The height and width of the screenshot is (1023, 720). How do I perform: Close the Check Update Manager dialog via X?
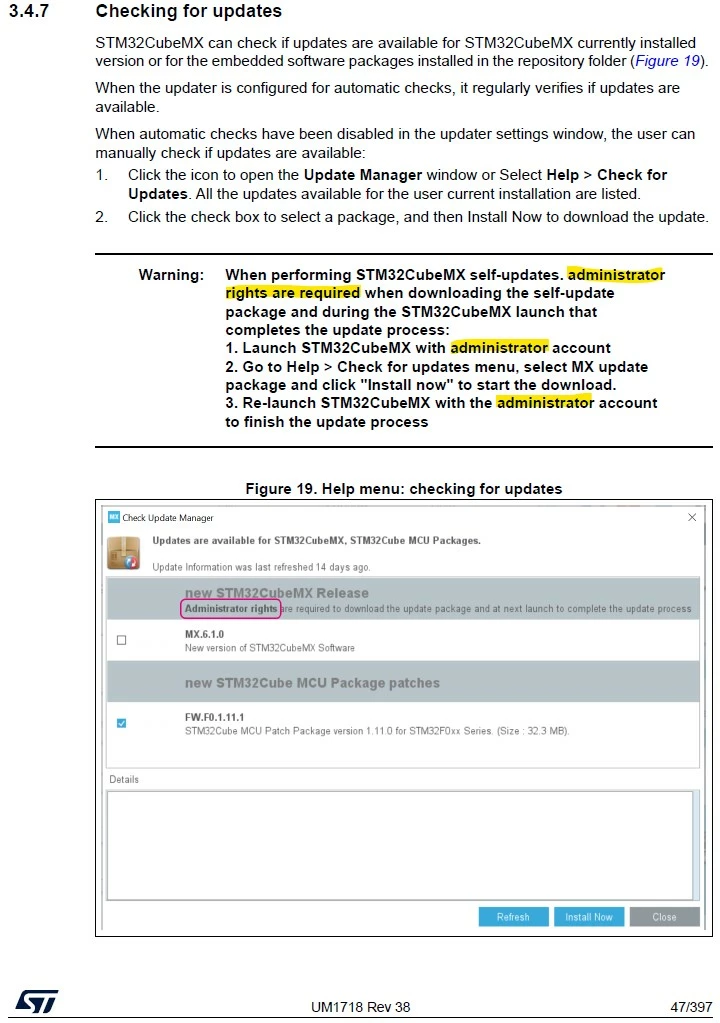[692, 517]
